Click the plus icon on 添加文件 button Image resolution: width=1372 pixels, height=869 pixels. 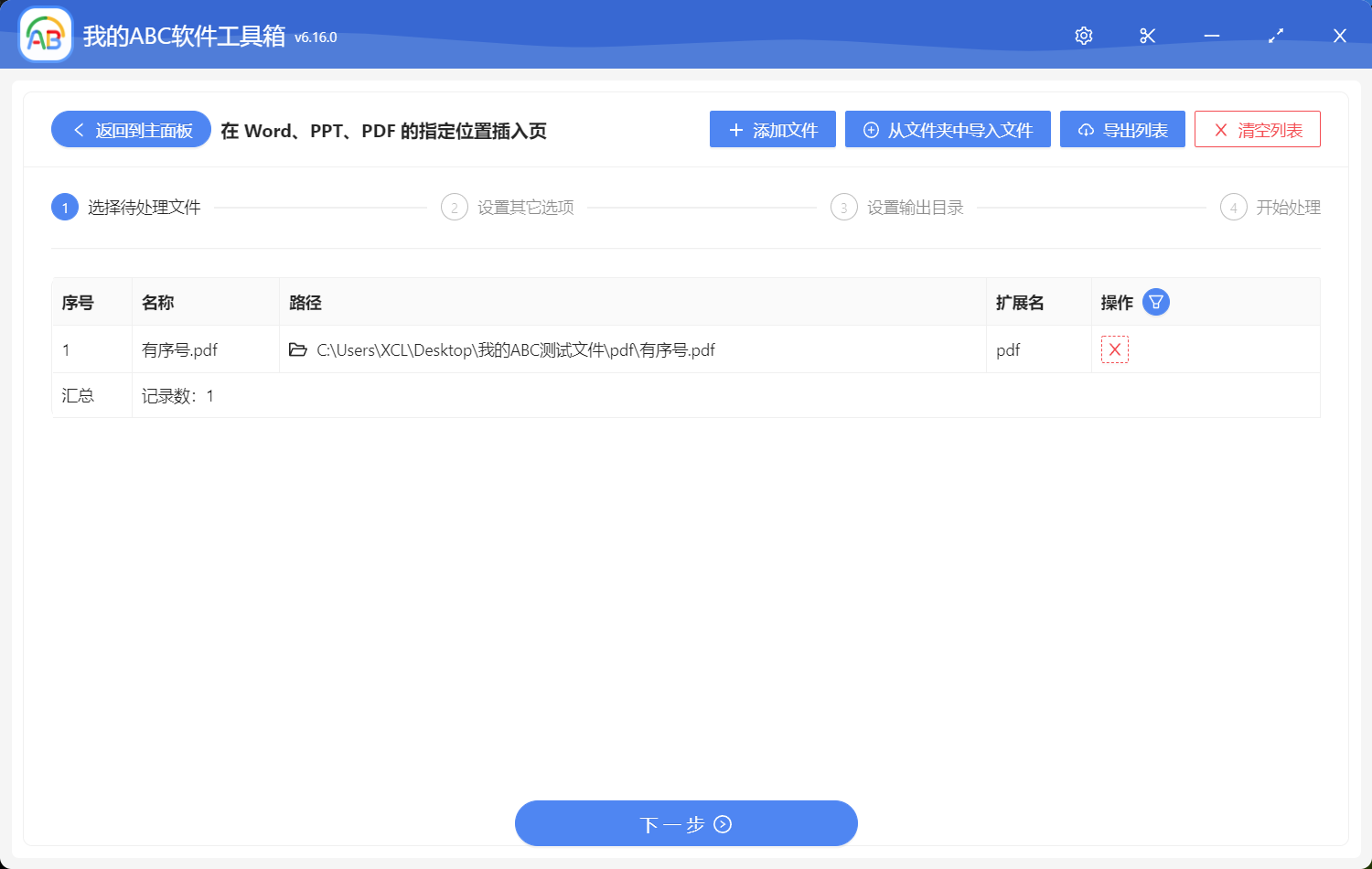point(734,129)
